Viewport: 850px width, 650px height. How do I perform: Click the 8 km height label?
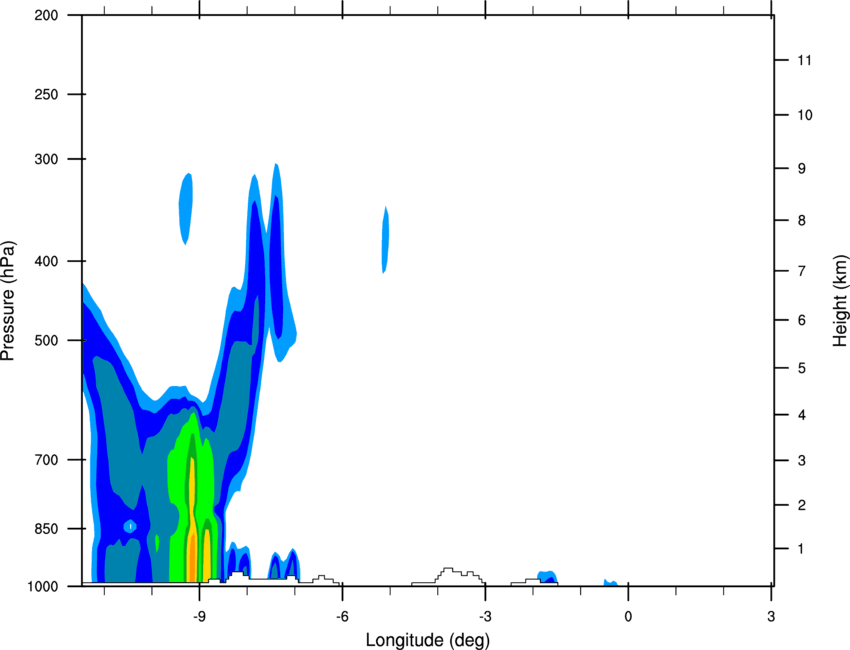click(x=801, y=220)
